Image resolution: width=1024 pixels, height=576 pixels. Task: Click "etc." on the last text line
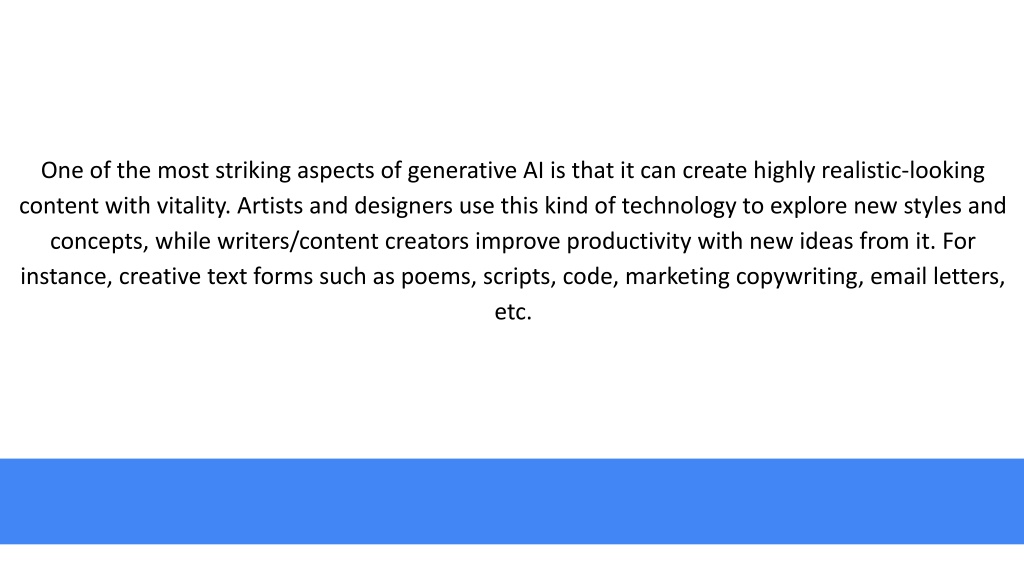pos(513,312)
